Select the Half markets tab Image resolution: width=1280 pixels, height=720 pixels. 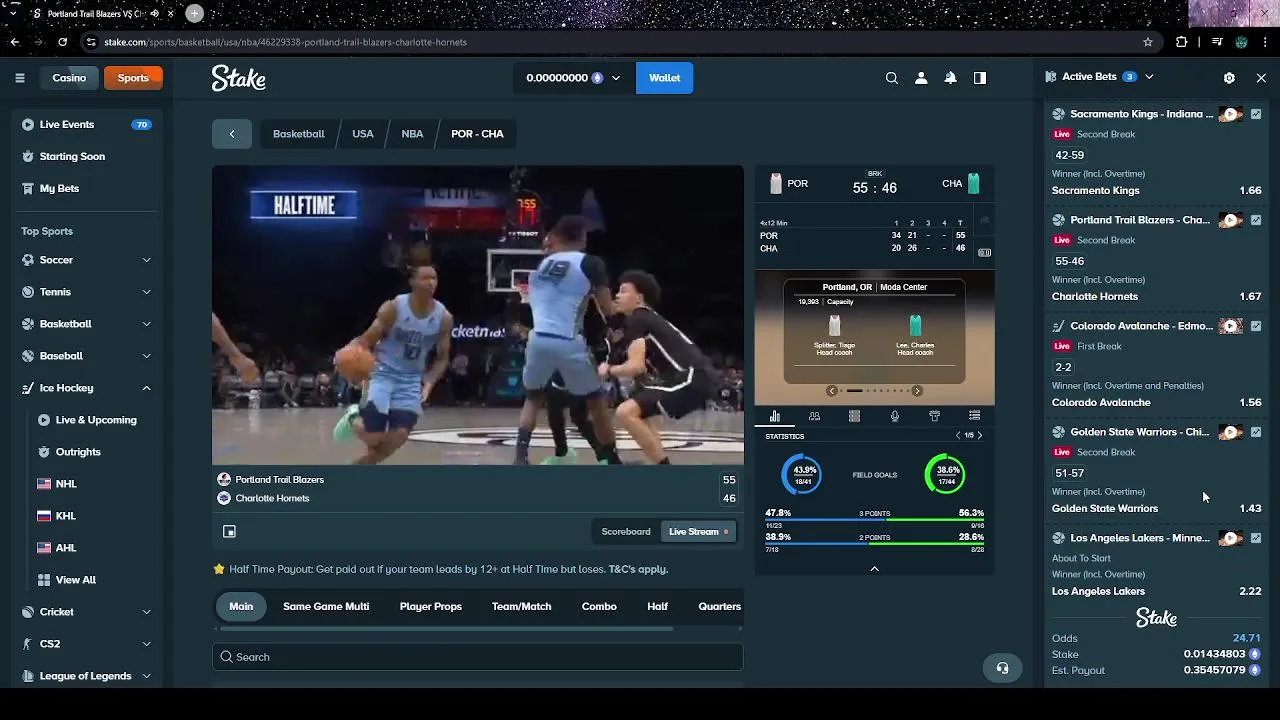coord(657,606)
